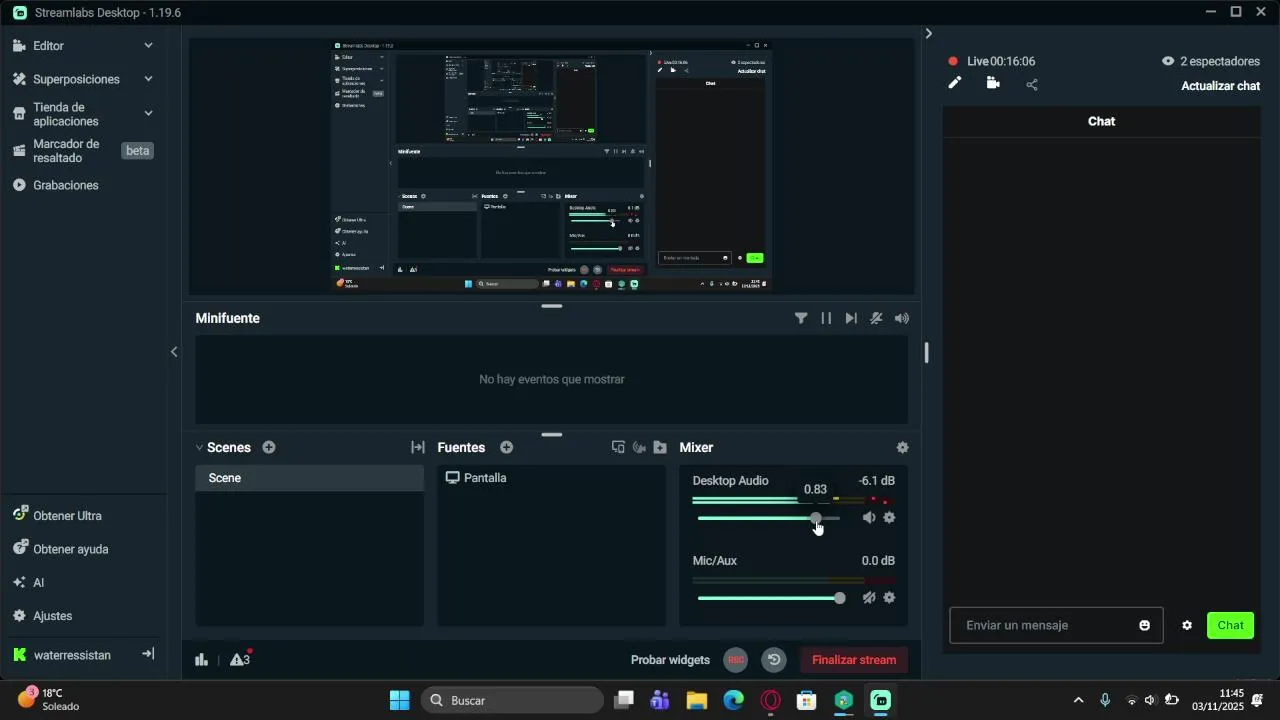
Task: Click Desktop Audio volume slider
Action: pos(769,518)
